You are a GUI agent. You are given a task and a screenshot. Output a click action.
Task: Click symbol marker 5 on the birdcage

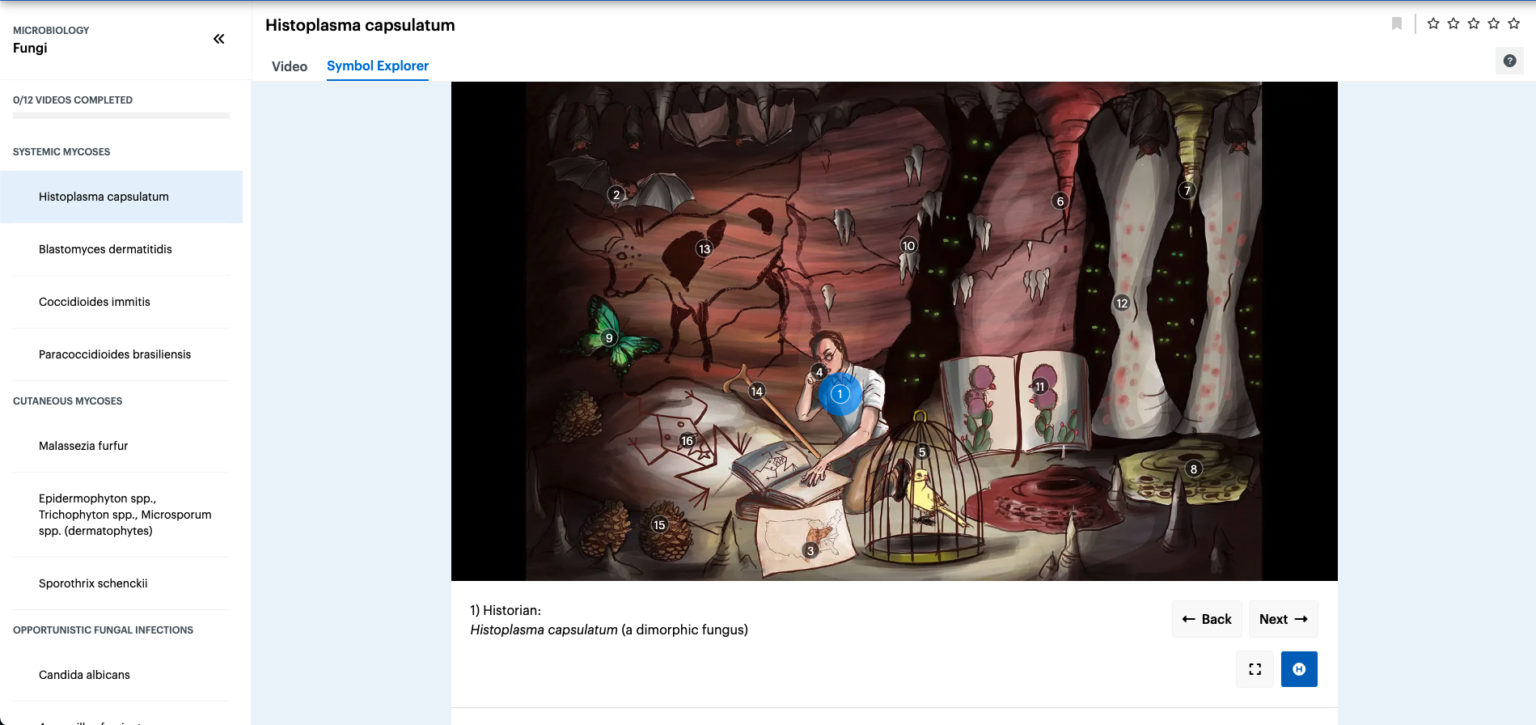point(922,452)
